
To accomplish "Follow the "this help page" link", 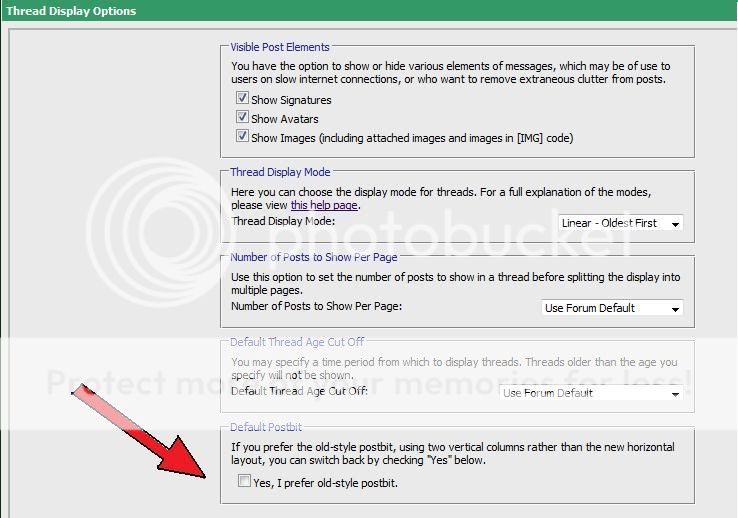I will 323,205.
